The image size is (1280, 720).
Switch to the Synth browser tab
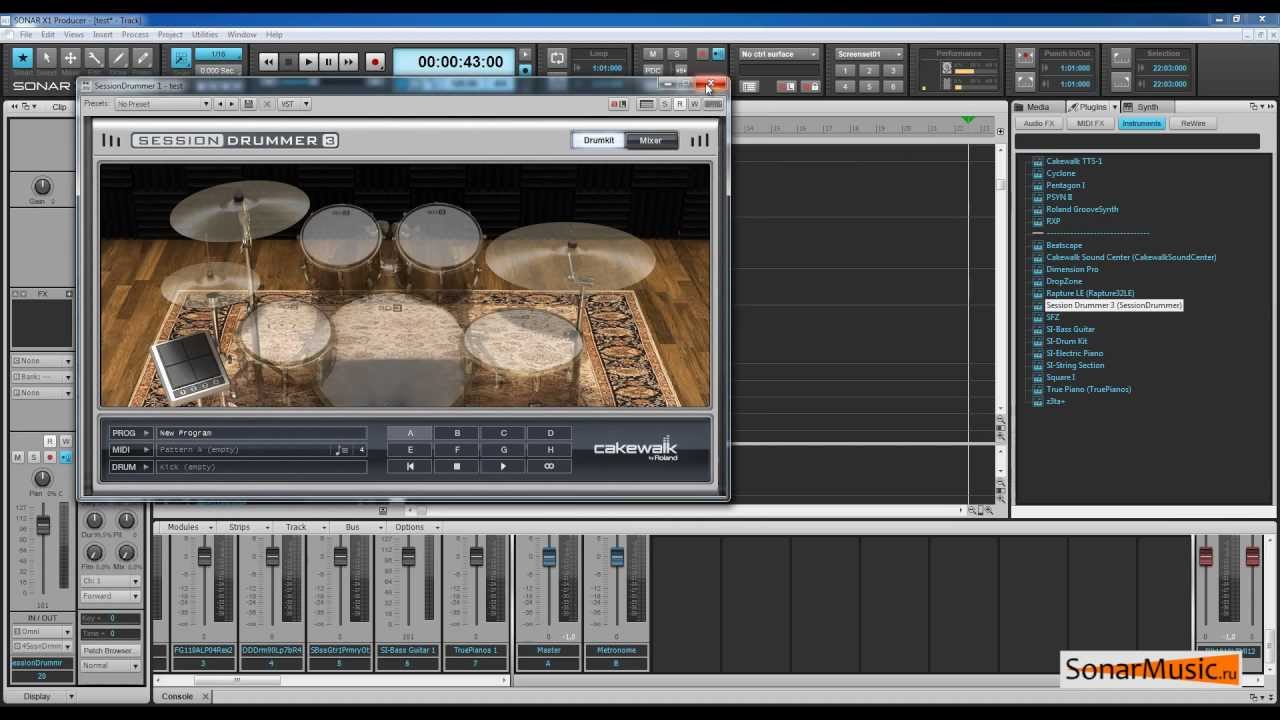coord(1147,107)
